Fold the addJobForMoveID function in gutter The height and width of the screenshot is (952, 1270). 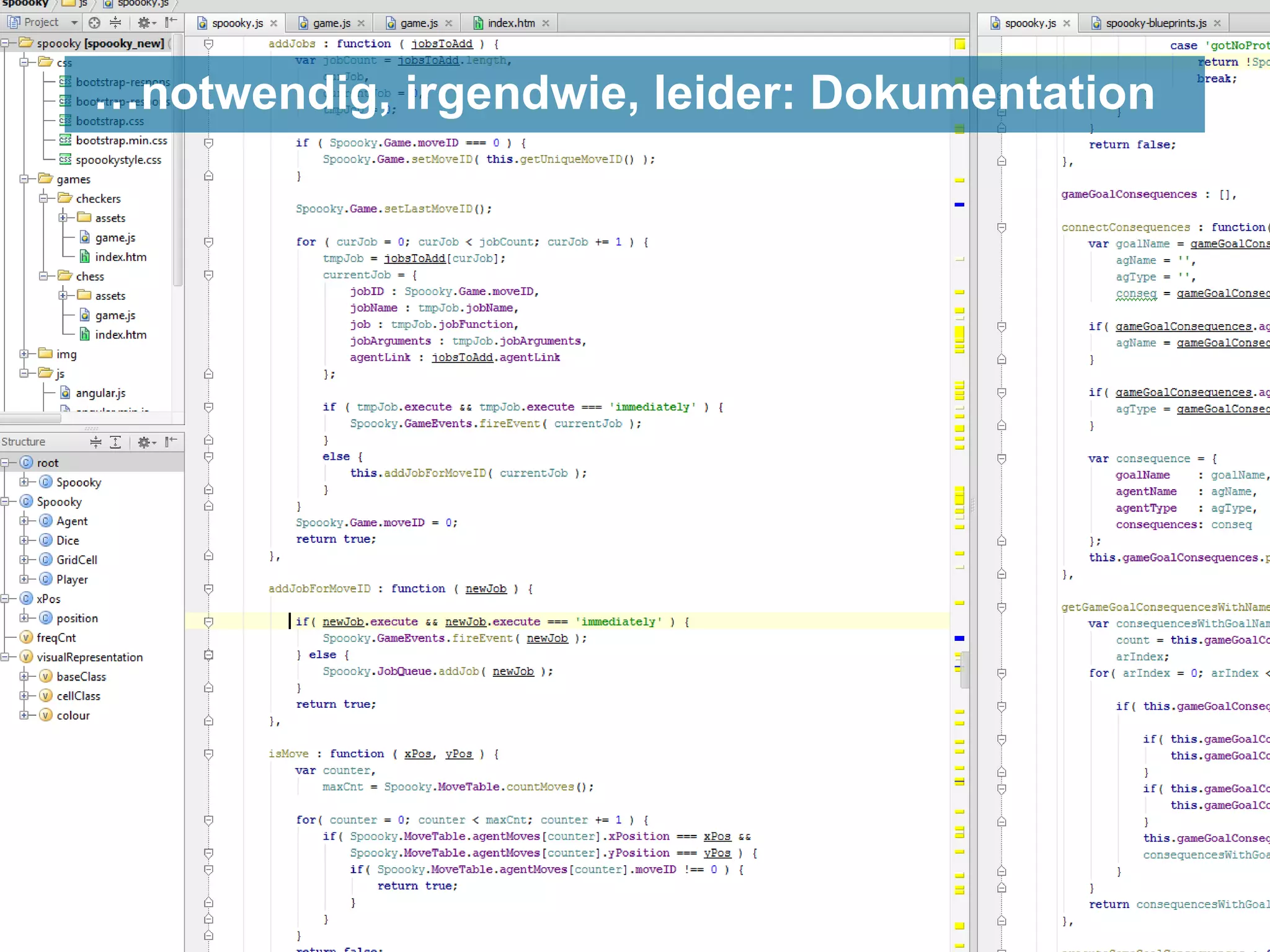tap(209, 589)
